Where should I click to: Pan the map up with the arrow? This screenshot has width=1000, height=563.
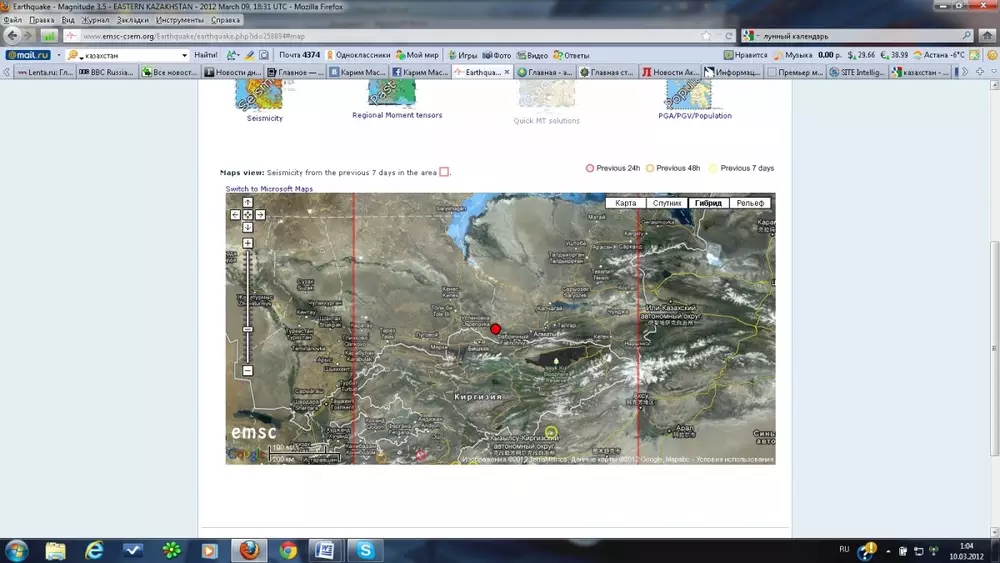pyautogui.click(x=248, y=203)
